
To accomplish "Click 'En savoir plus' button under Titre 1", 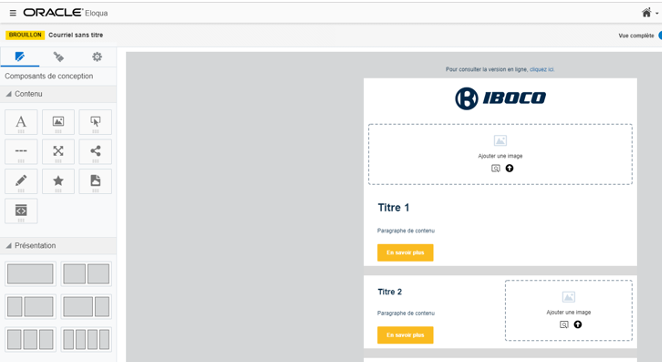I will tap(405, 253).
